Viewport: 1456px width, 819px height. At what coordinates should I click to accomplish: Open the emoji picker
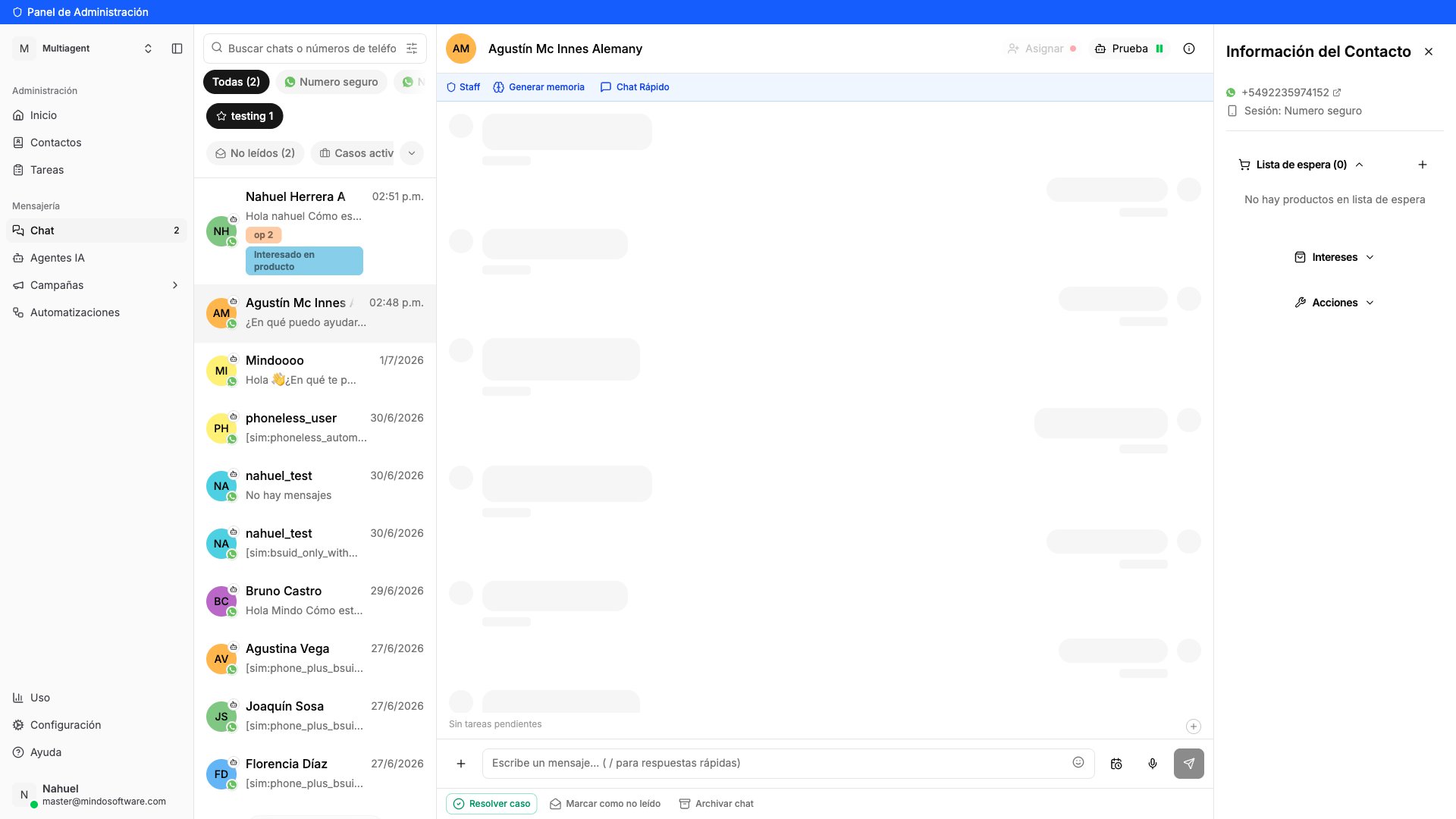point(1078,762)
